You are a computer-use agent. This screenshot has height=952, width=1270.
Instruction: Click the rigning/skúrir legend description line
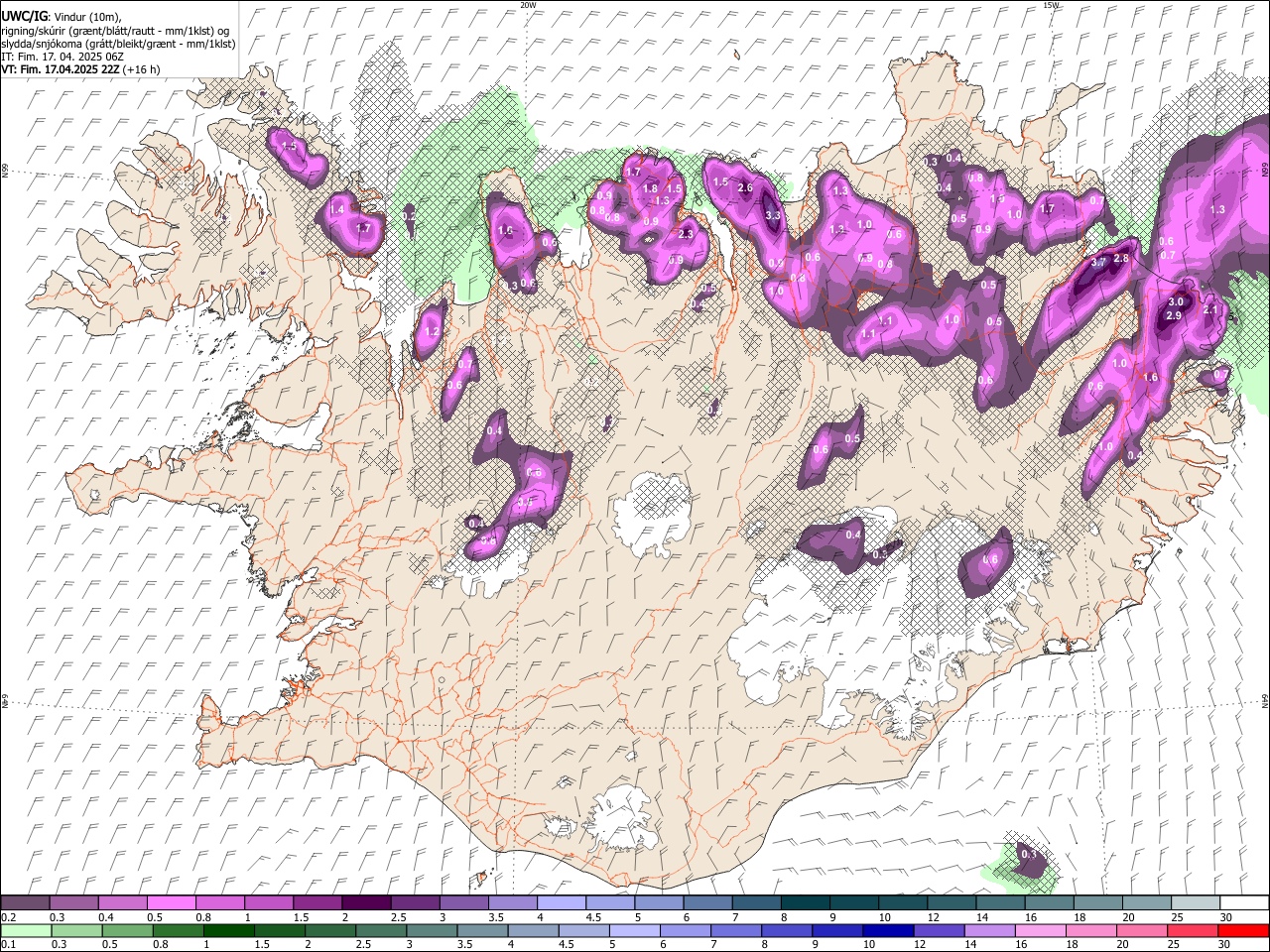tap(115, 31)
